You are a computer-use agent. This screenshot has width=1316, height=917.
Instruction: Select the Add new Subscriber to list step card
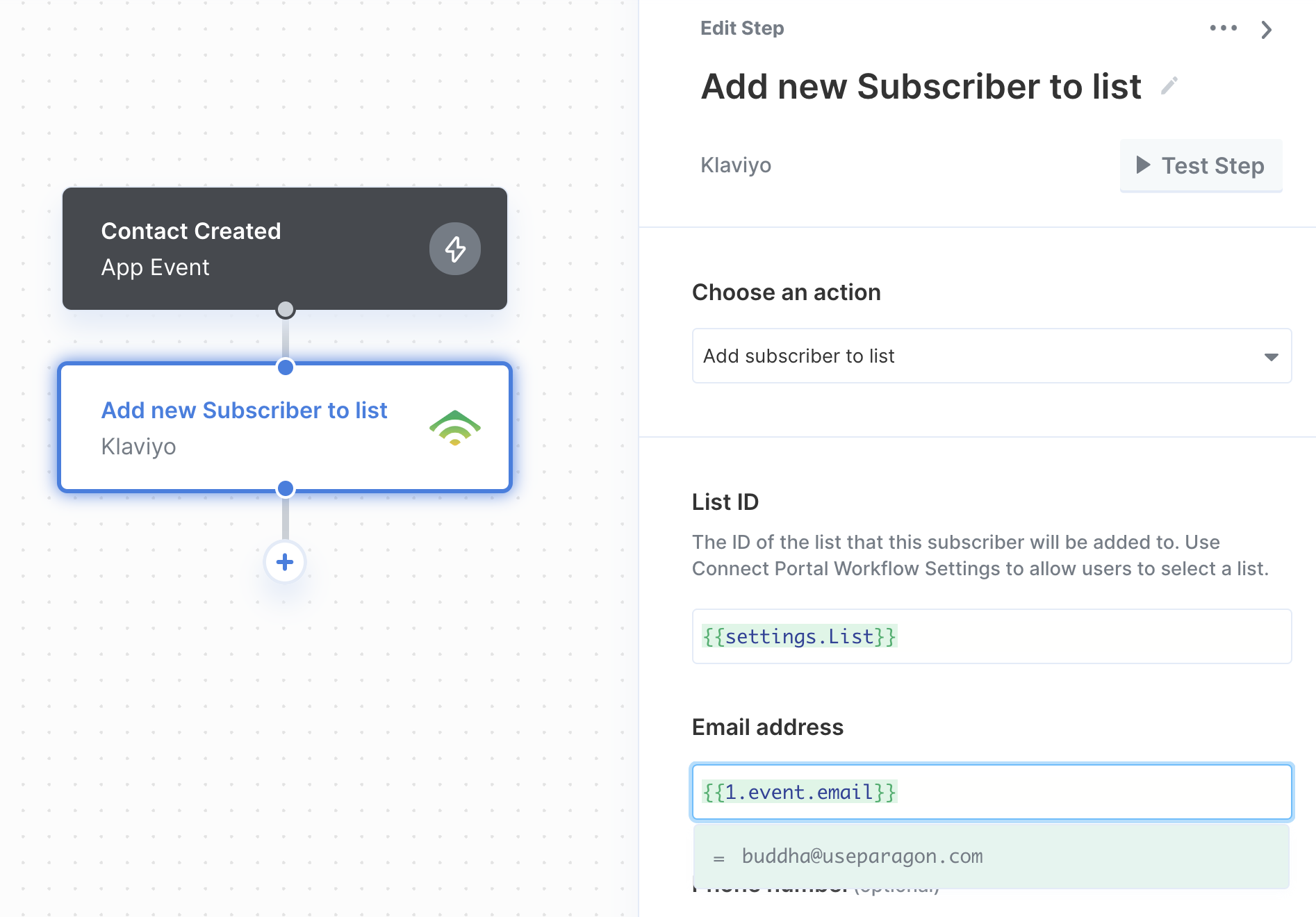(x=285, y=427)
